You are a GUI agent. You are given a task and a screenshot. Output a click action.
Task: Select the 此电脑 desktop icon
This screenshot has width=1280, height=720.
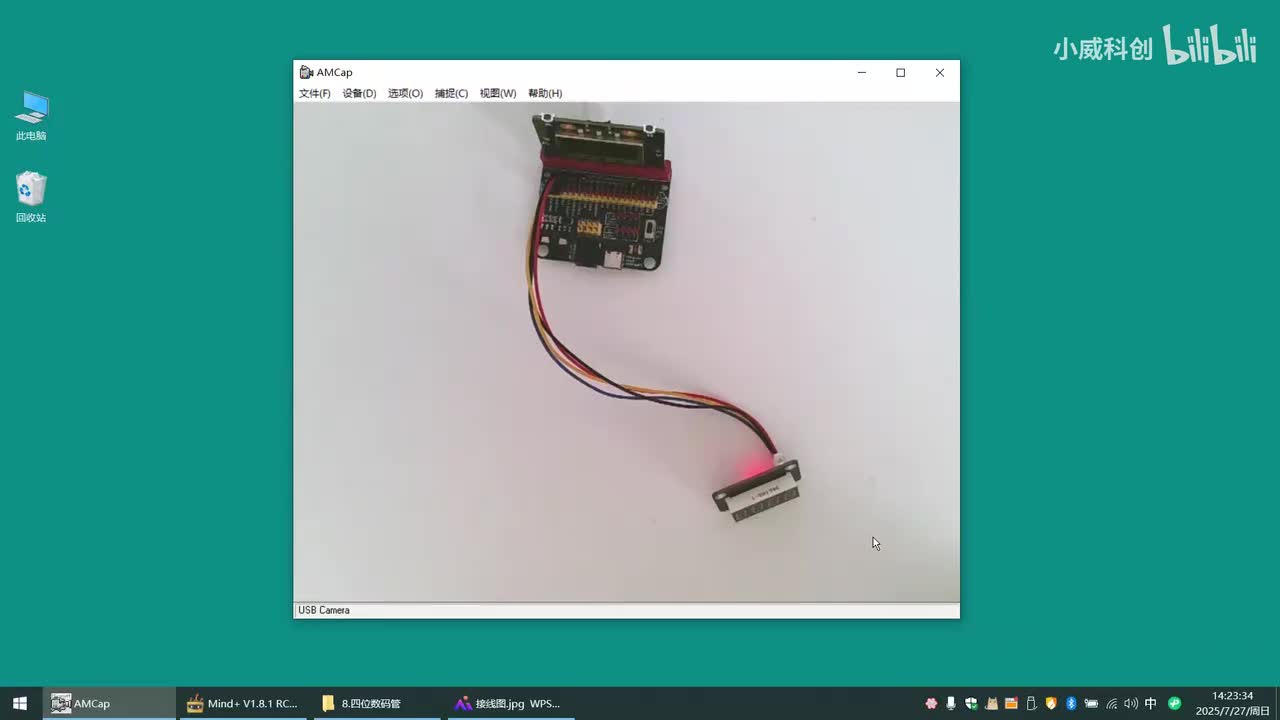[31, 116]
